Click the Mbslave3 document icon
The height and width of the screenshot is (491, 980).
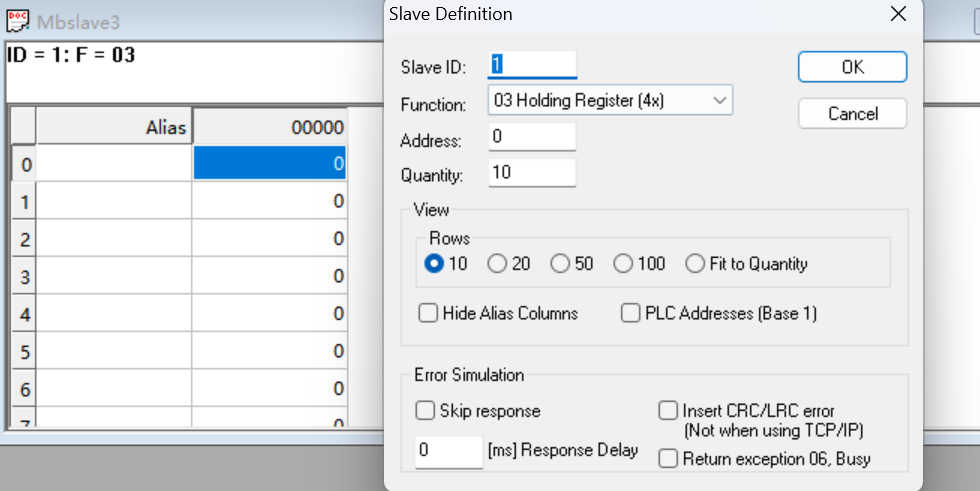click(x=18, y=21)
